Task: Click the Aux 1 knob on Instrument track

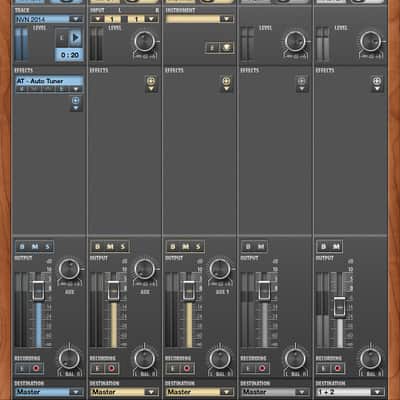Action: [x=219, y=269]
